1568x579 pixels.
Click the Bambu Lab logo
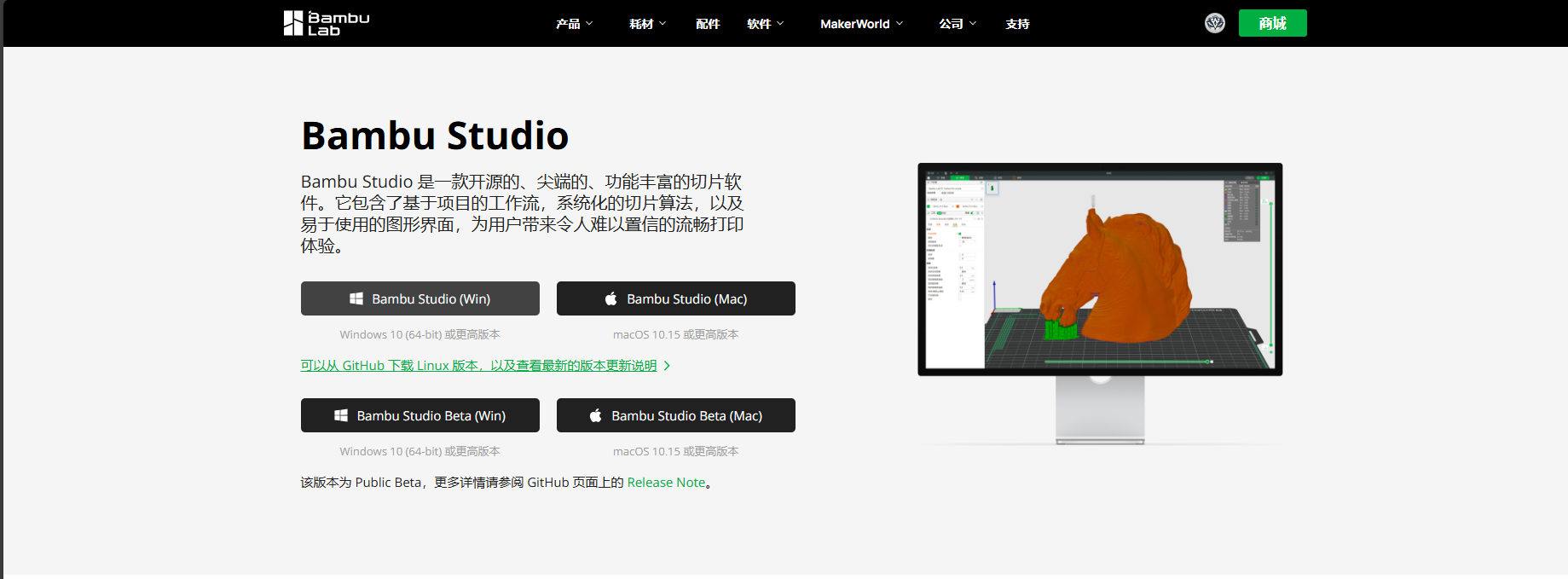click(x=327, y=23)
